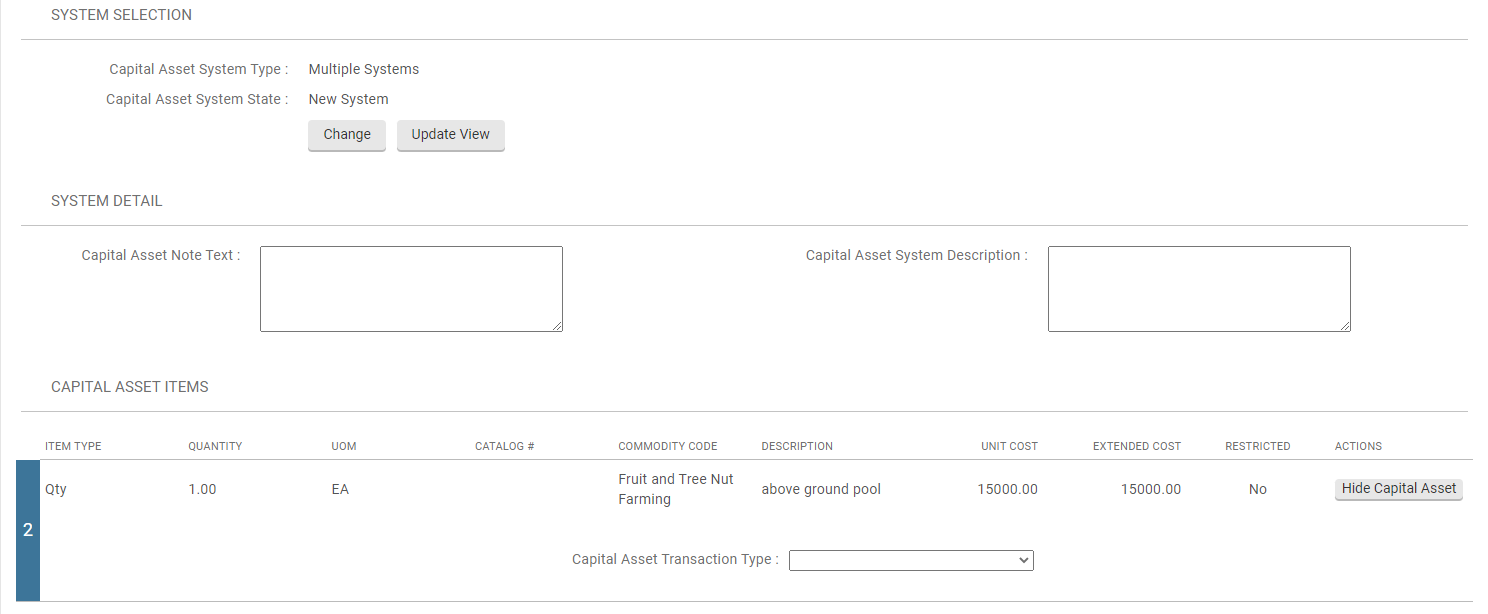The image size is (1488, 614).
Task: Click the System Description resize grip
Action: 1345,326
